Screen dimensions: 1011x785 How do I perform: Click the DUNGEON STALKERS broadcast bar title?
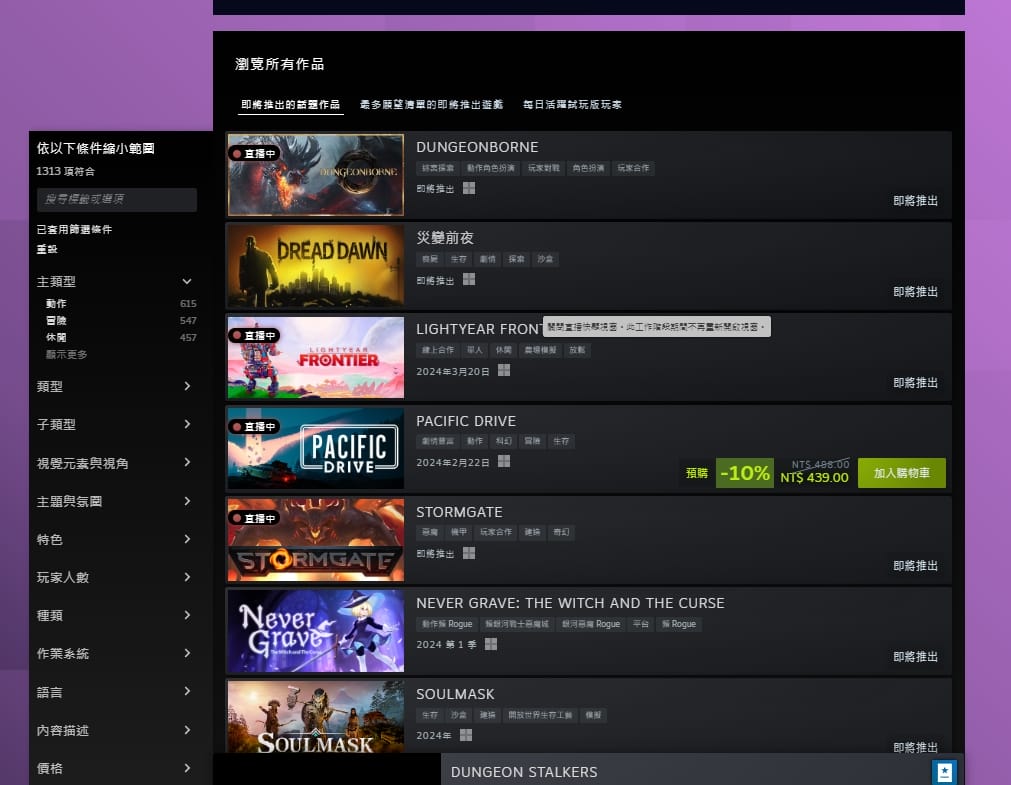pyautogui.click(x=524, y=772)
